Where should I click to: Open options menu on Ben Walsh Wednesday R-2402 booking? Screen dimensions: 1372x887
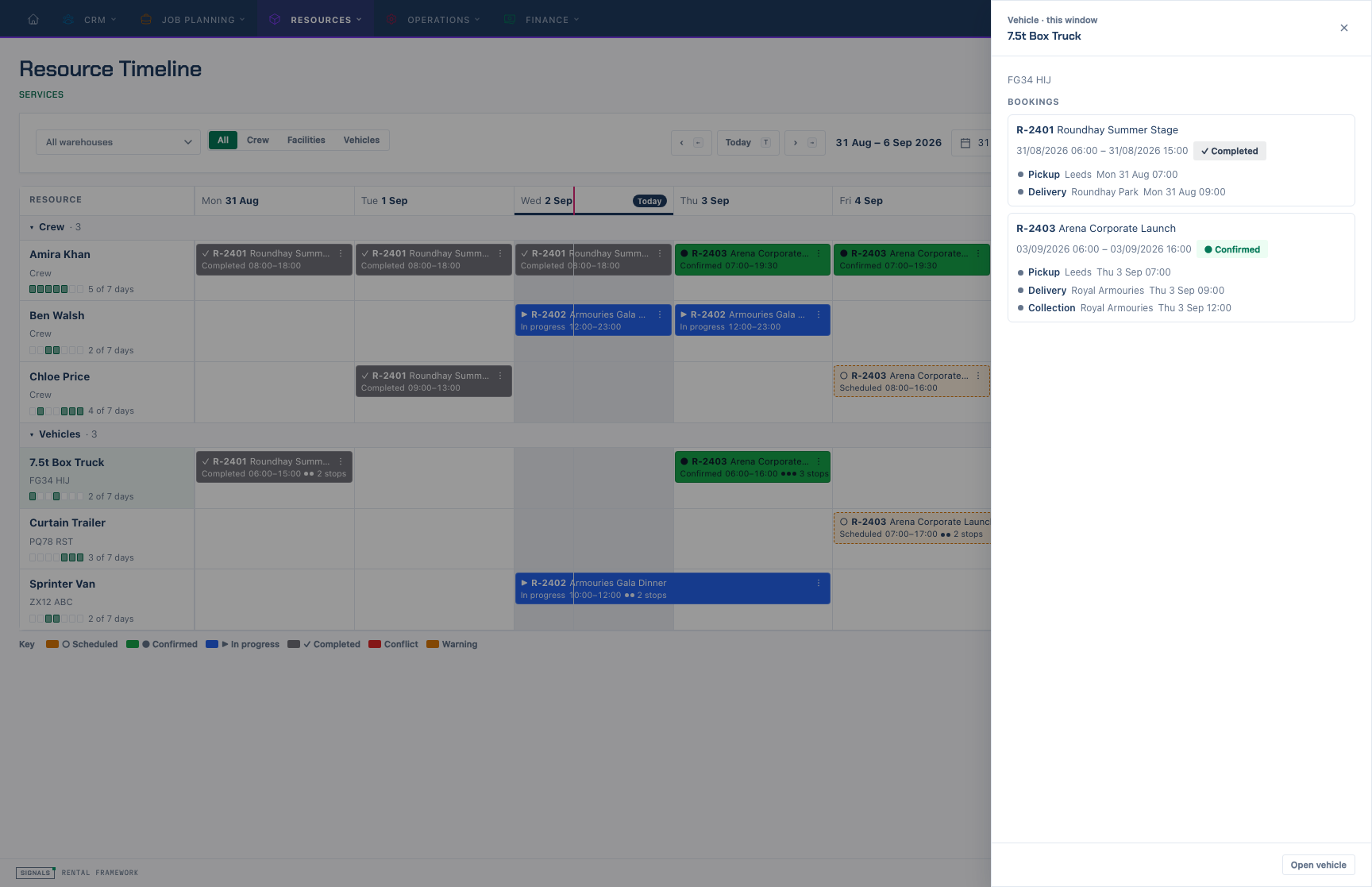pos(660,314)
